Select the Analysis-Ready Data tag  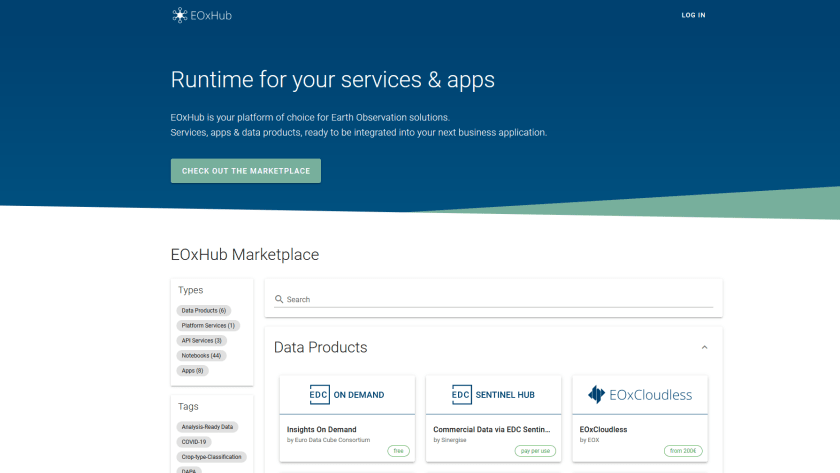(x=207, y=427)
